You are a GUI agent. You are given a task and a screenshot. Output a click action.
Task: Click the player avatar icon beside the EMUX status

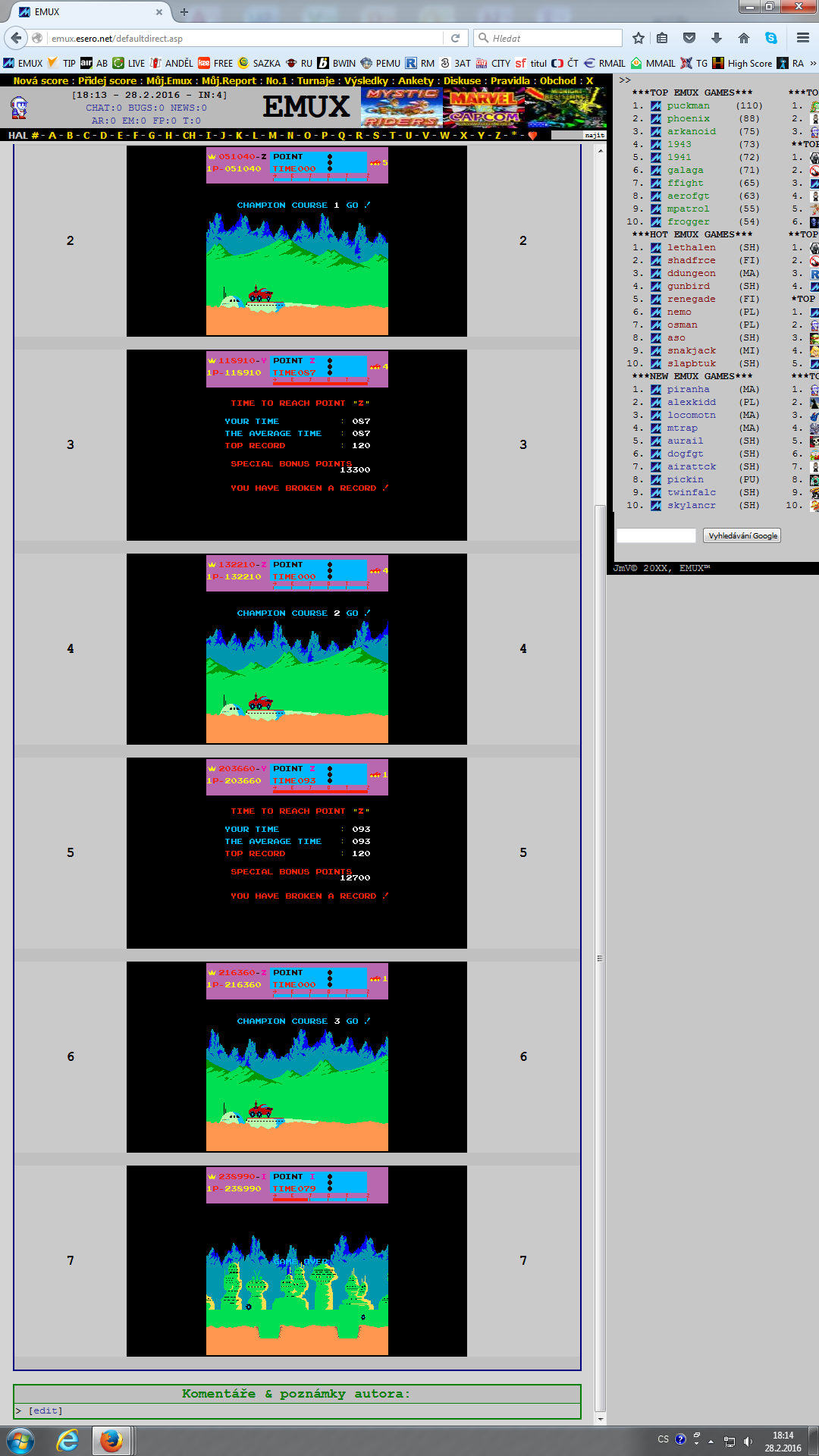19,108
